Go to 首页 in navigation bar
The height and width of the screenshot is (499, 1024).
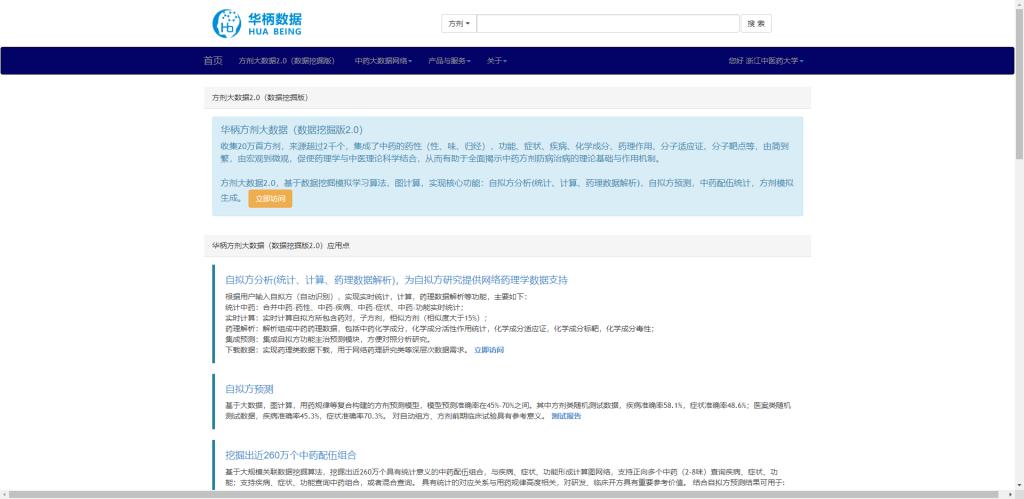(x=213, y=61)
